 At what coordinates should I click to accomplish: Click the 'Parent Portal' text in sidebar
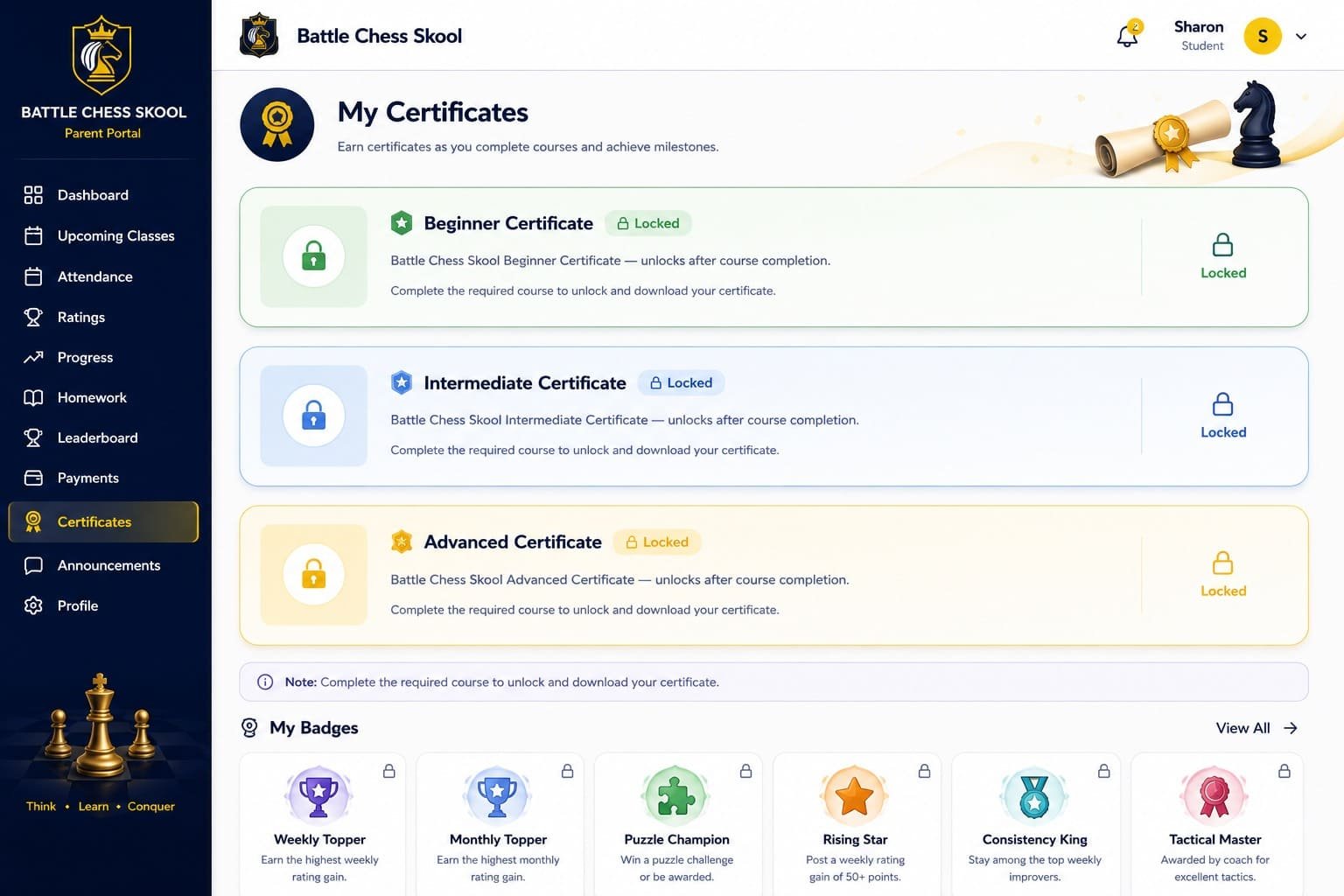point(102,133)
